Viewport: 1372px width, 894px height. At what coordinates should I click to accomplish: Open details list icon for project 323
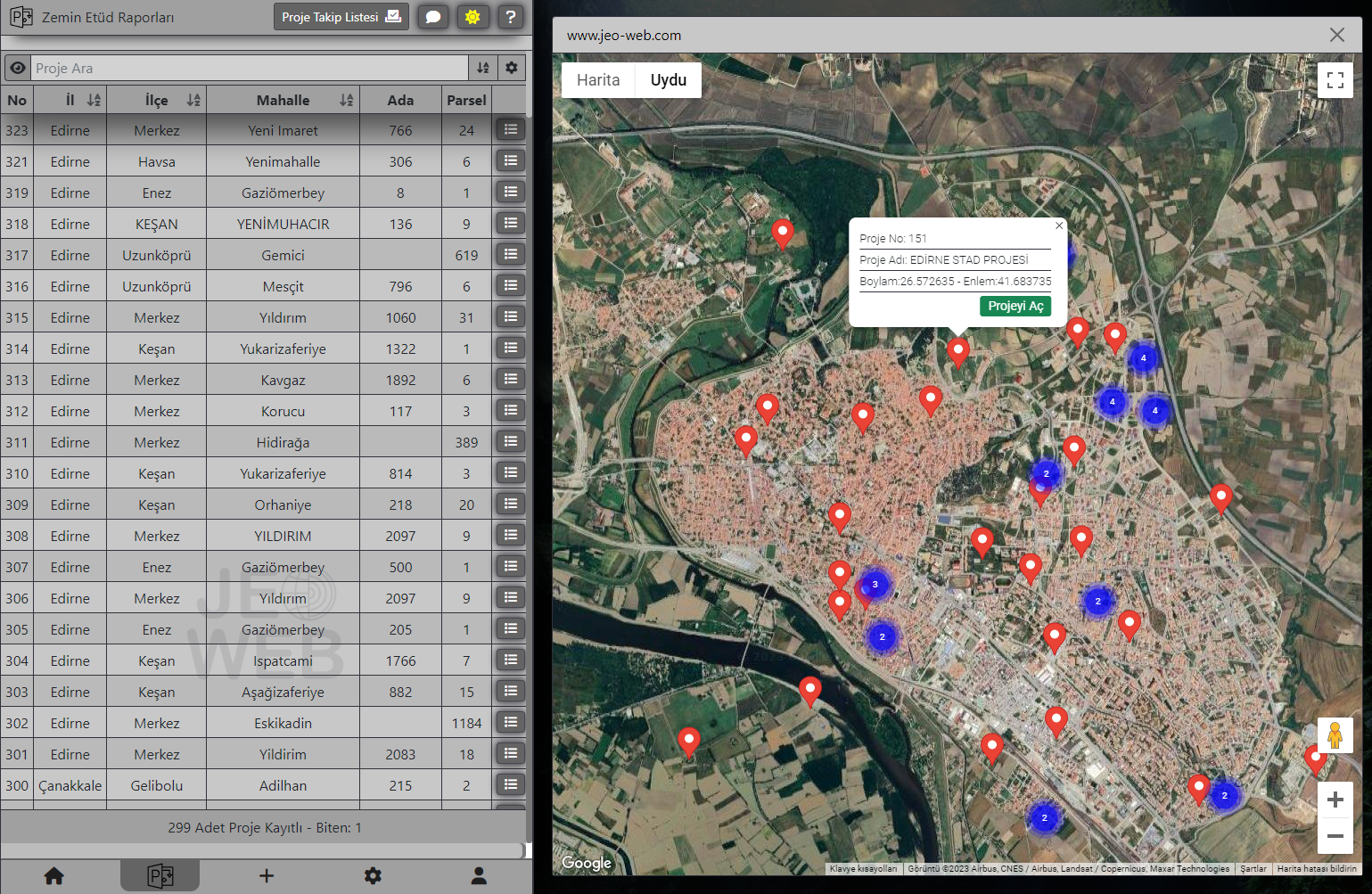pos(510,129)
